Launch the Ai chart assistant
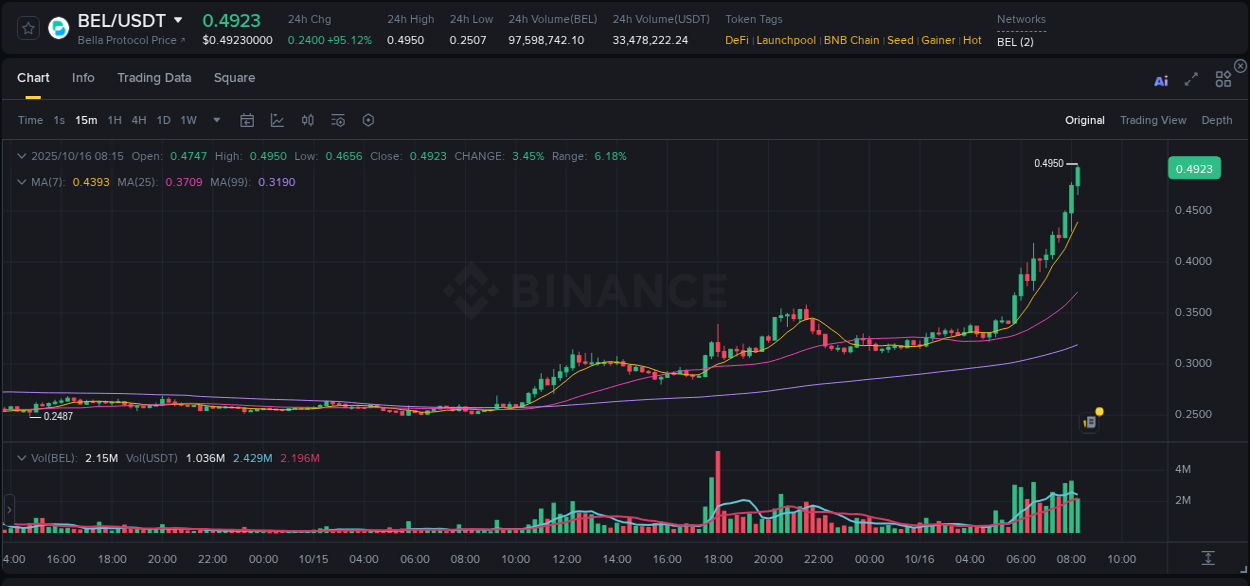 pyautogui.click(x=1161, y=80)
